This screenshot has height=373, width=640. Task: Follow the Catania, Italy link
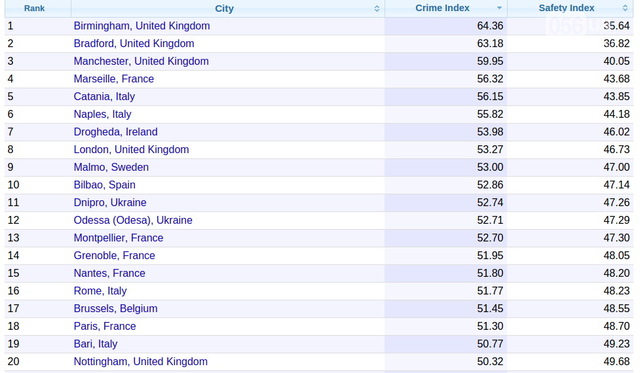point(104,96)
